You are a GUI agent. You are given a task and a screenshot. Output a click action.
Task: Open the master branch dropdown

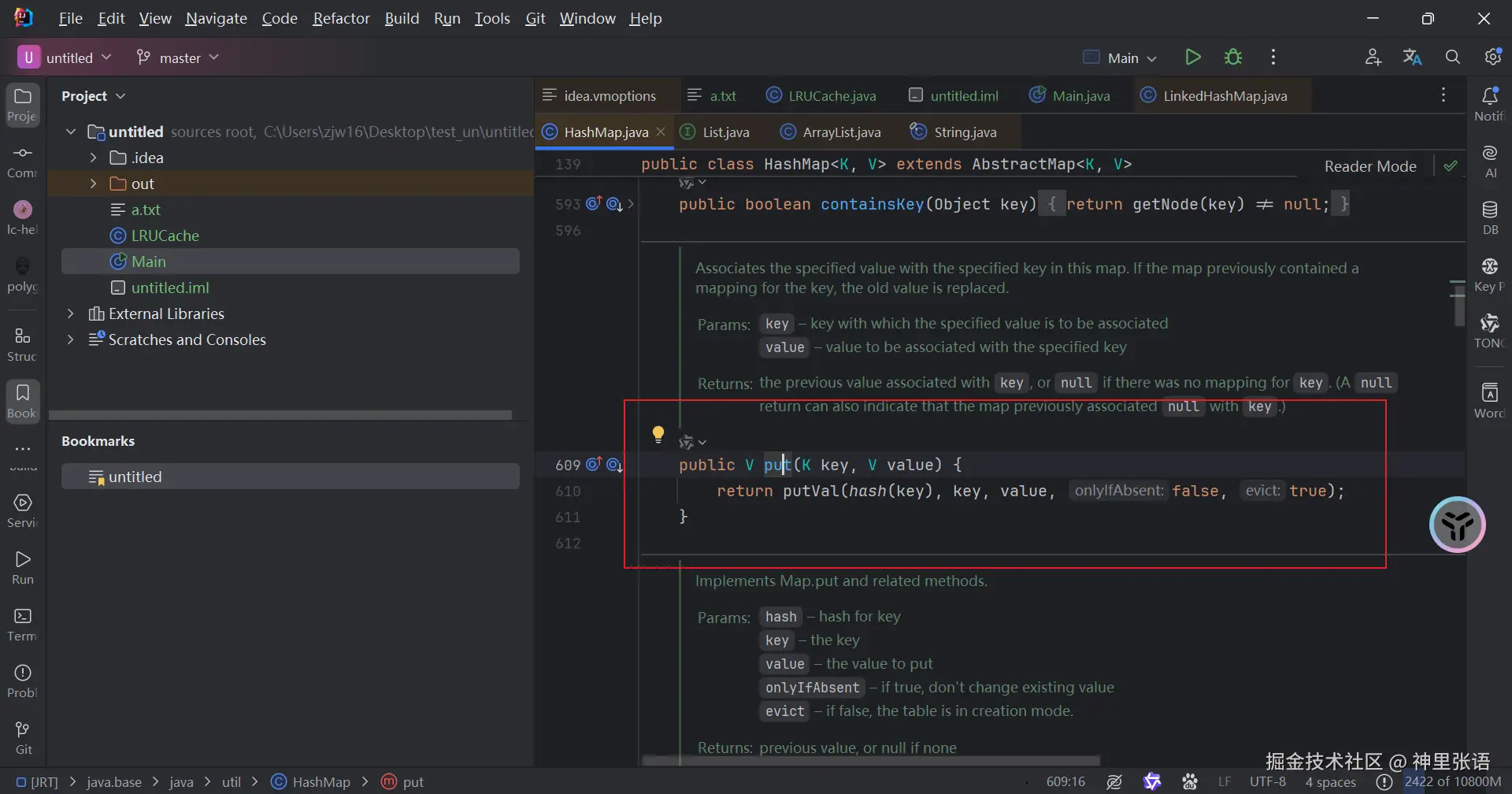tap(178, 58)
